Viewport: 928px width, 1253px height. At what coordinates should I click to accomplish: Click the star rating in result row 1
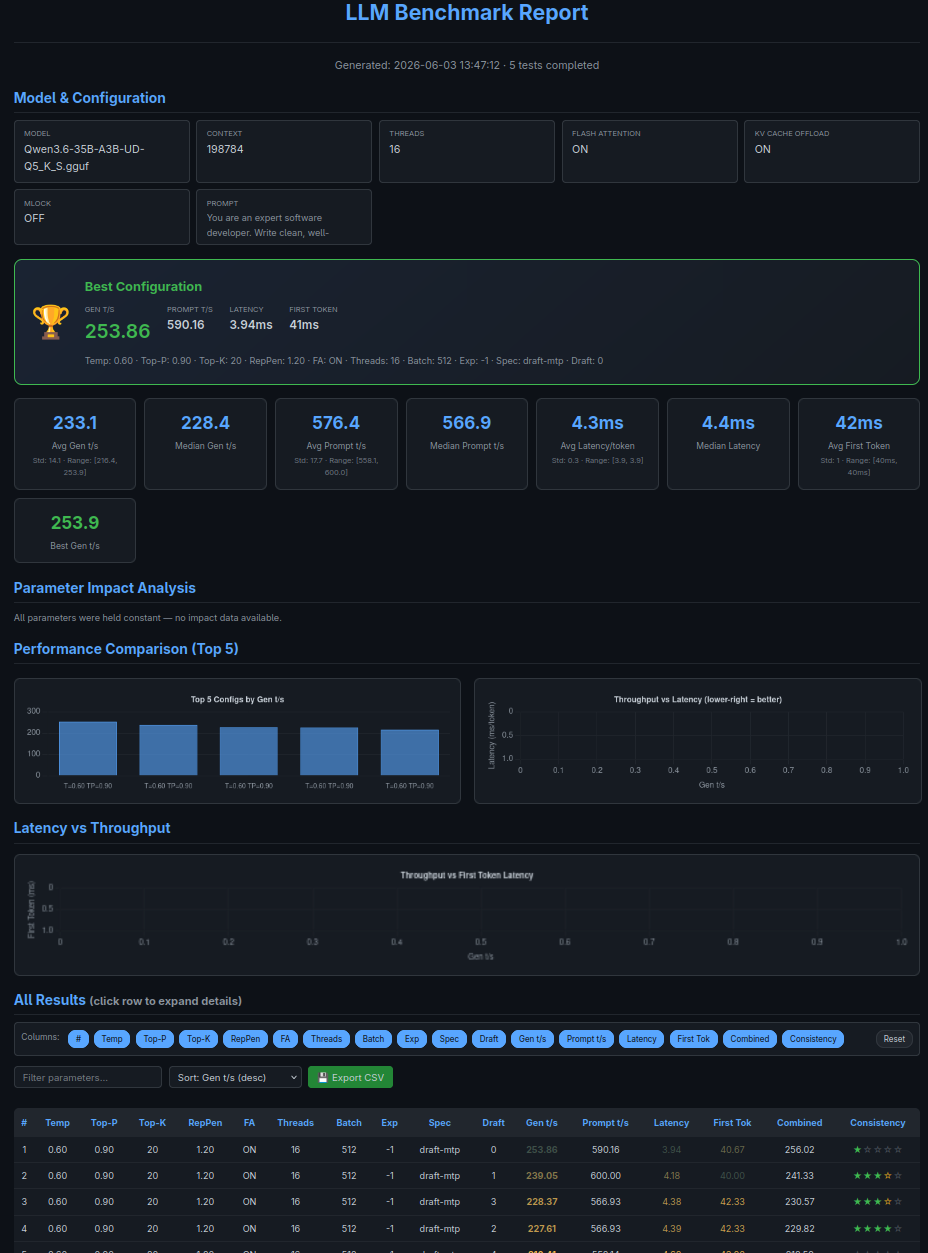click(x=877, y=1150)
